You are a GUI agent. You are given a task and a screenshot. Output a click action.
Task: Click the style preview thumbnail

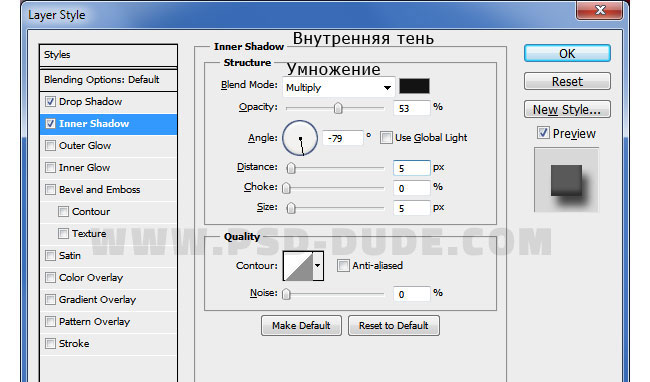(x=566, y=180)
